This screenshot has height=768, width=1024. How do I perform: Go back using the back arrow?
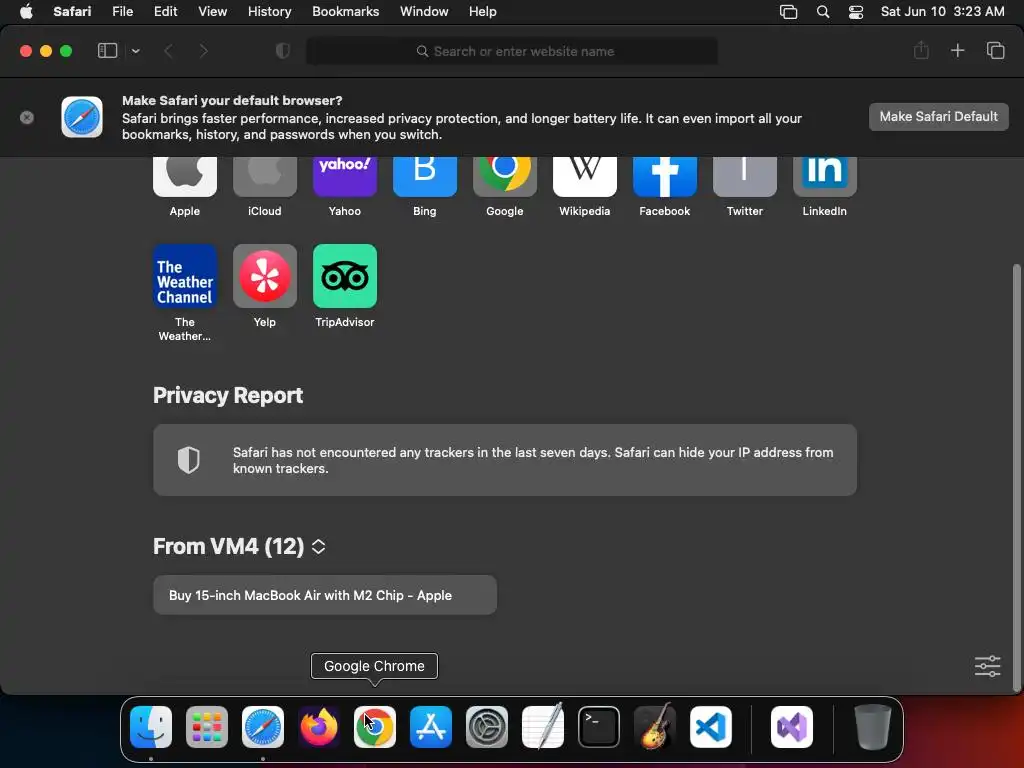[168, 51]
